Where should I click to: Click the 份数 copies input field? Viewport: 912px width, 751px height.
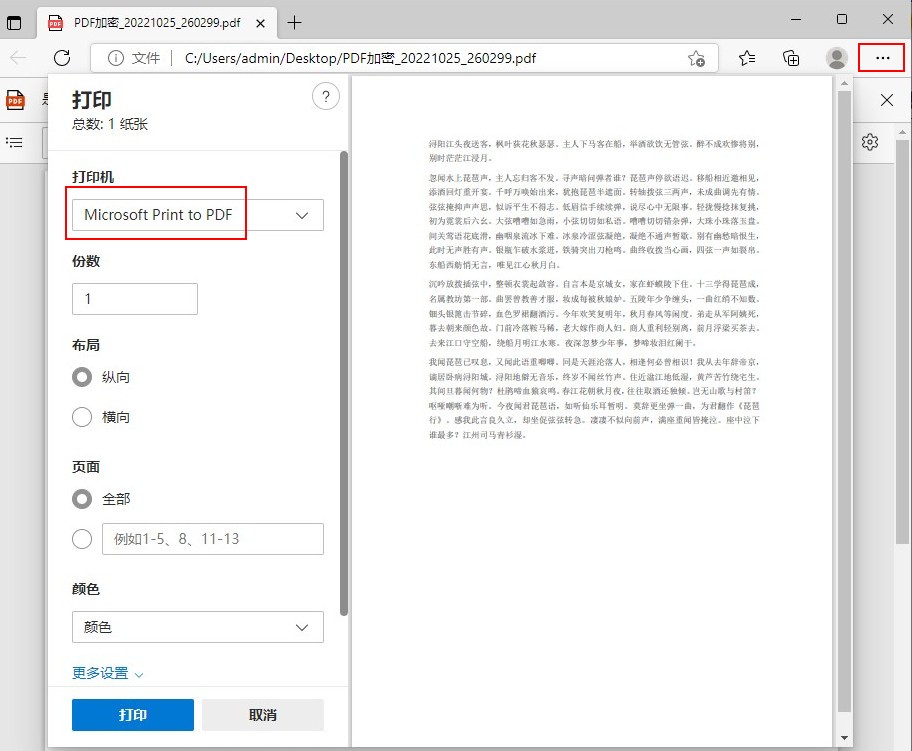click(134, 298)
